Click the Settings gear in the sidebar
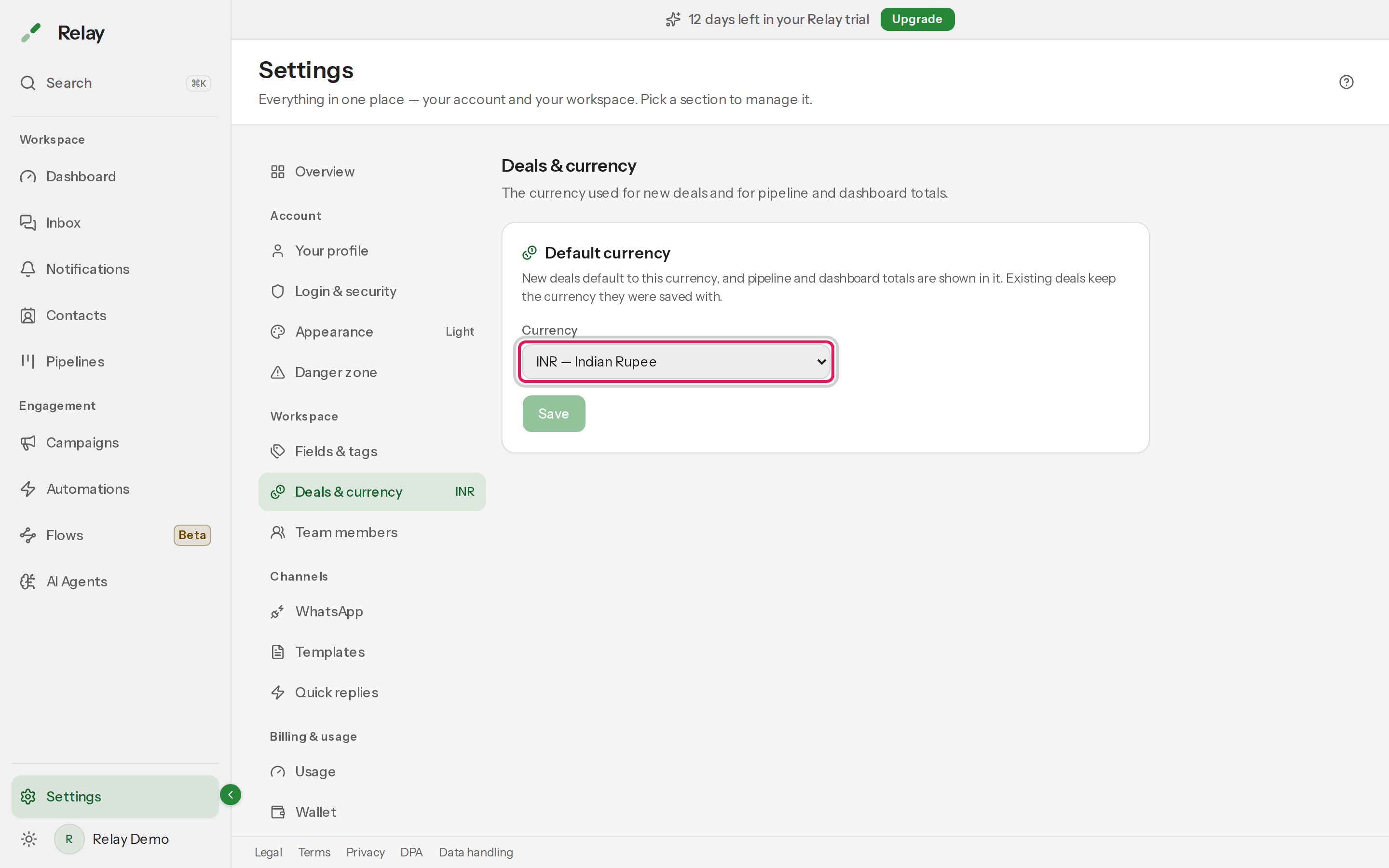Viewport: 1389px width, 868px height. coord(27,797)
